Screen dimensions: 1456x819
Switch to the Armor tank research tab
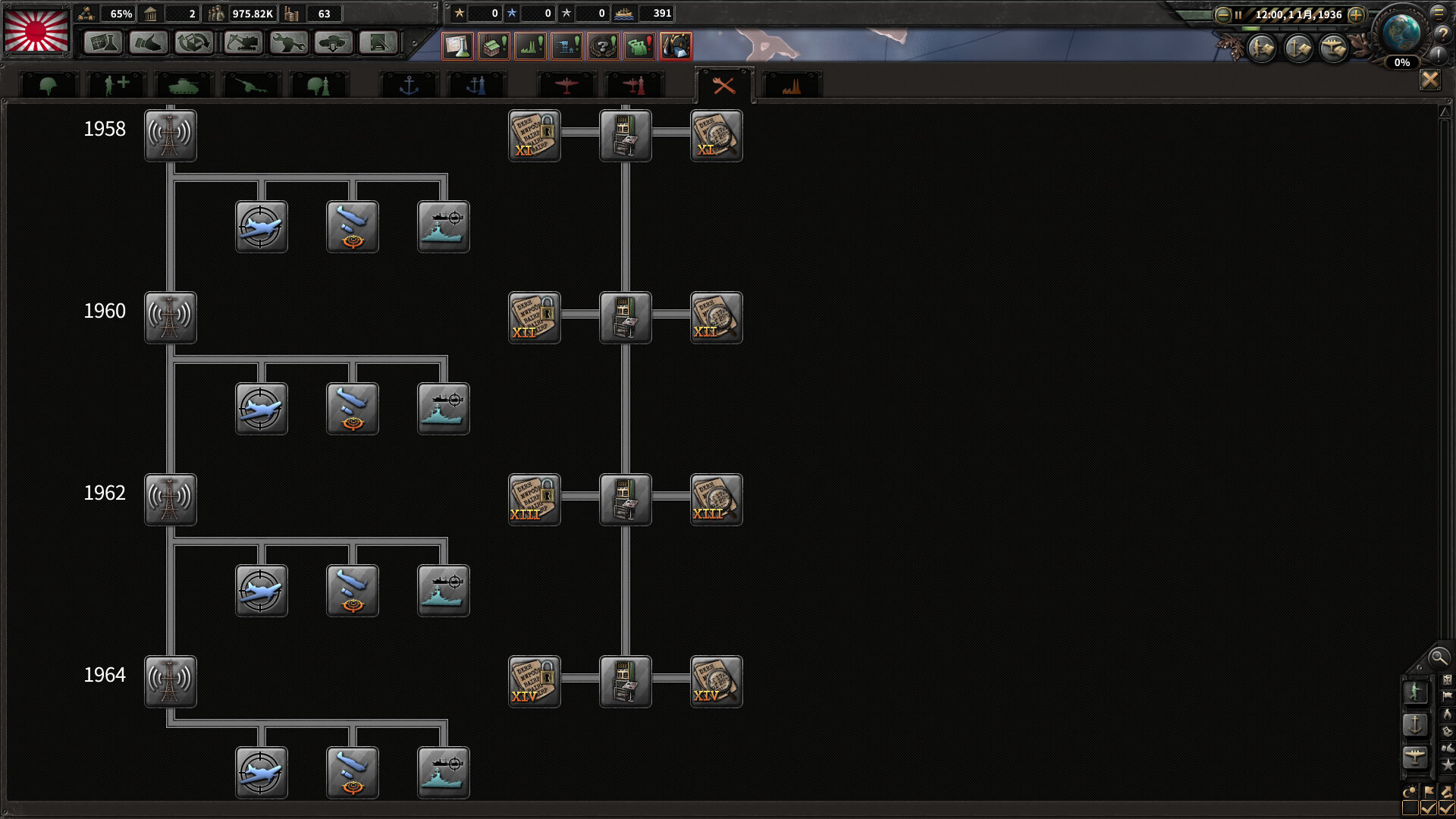(x=183, y=86)
